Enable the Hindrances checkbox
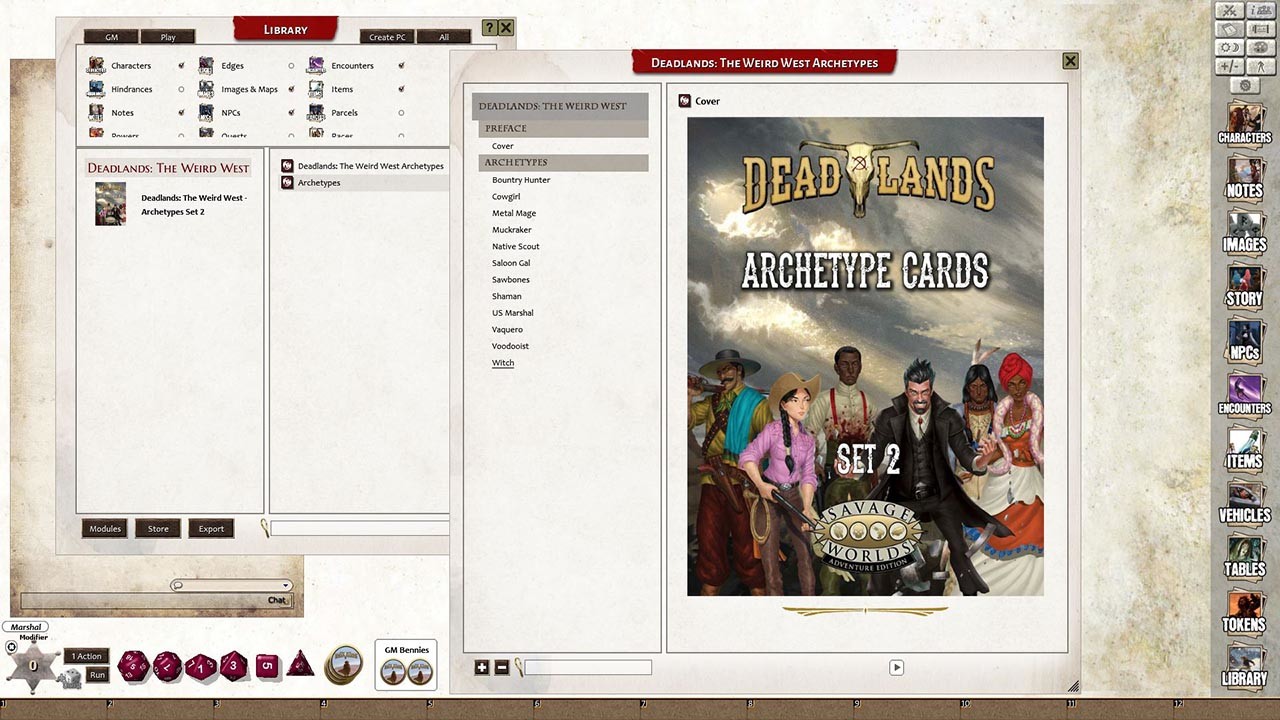Viewport: 1280px width, 720px height. (x=181, y=89)
